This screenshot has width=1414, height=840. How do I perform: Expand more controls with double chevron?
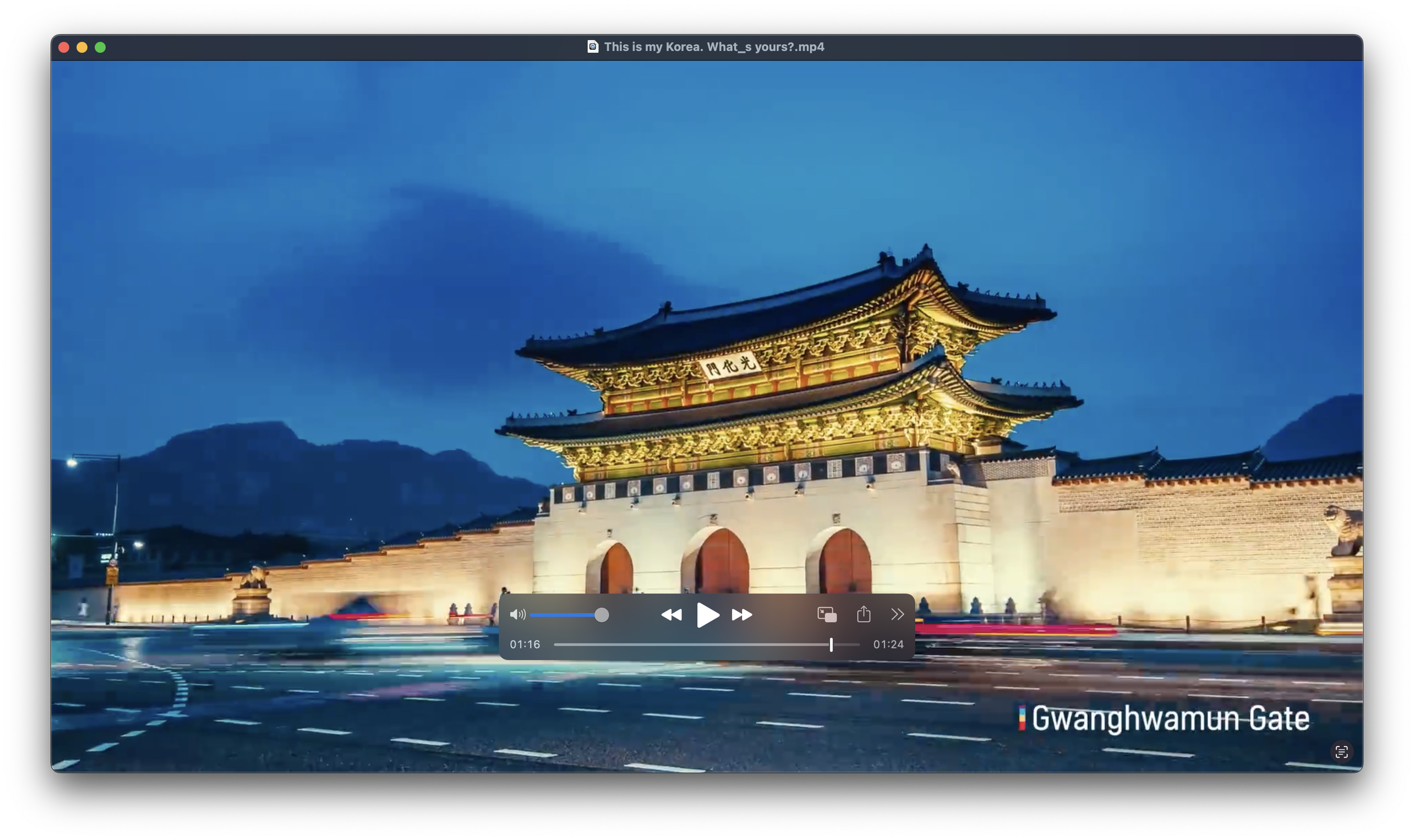tap(898, 615)
